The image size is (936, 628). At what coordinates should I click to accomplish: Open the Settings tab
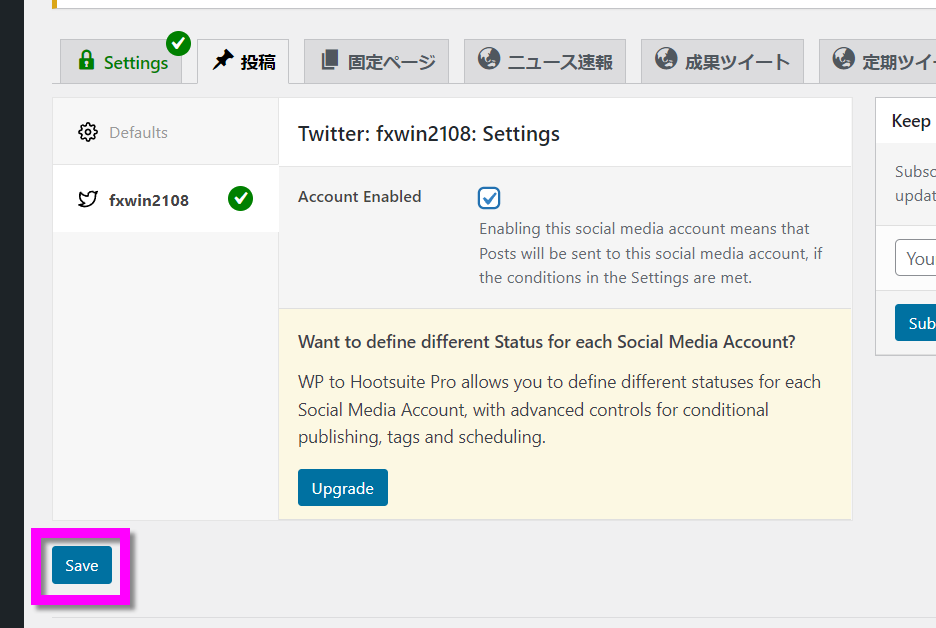[121, 61]
